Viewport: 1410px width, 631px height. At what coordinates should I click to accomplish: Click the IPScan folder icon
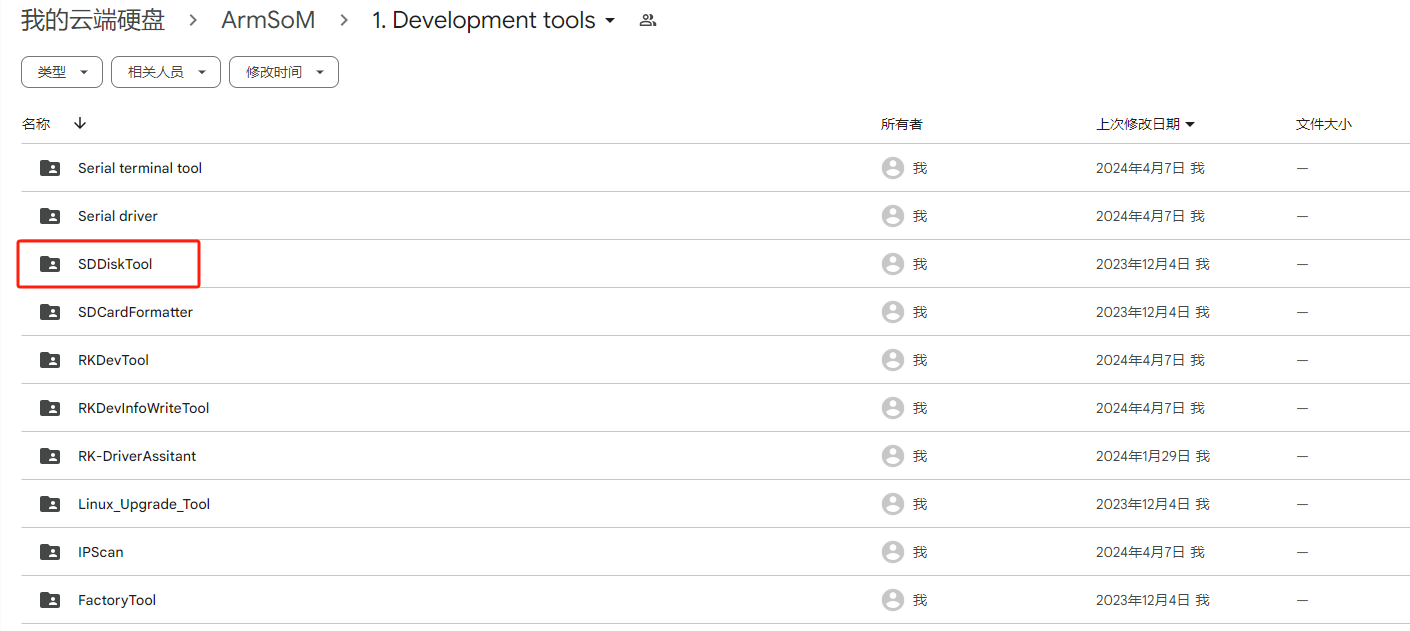49,551
